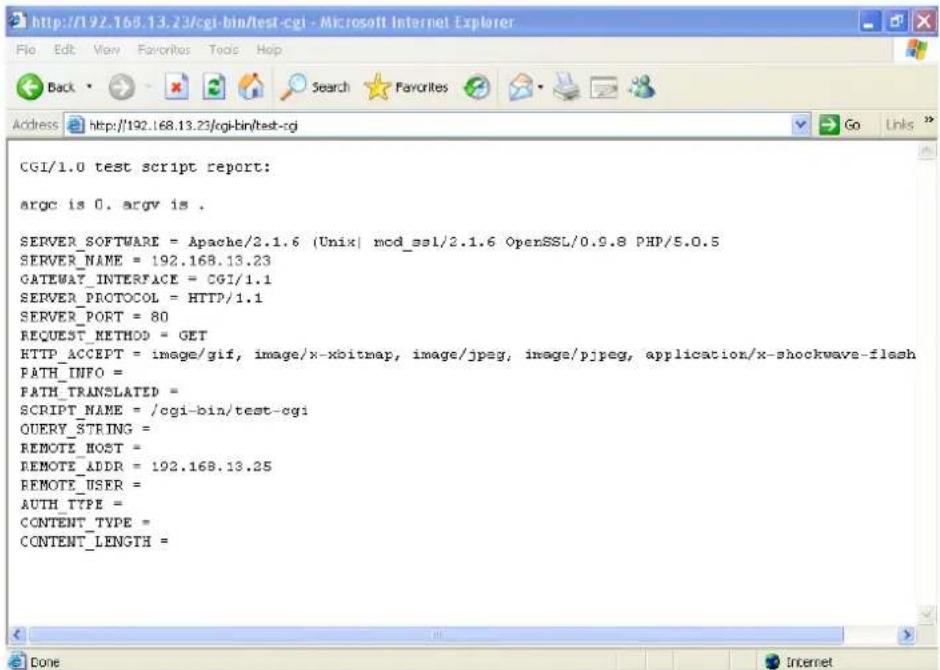Click the Back navigation button
940x670 pixels.
pos(46,87)
